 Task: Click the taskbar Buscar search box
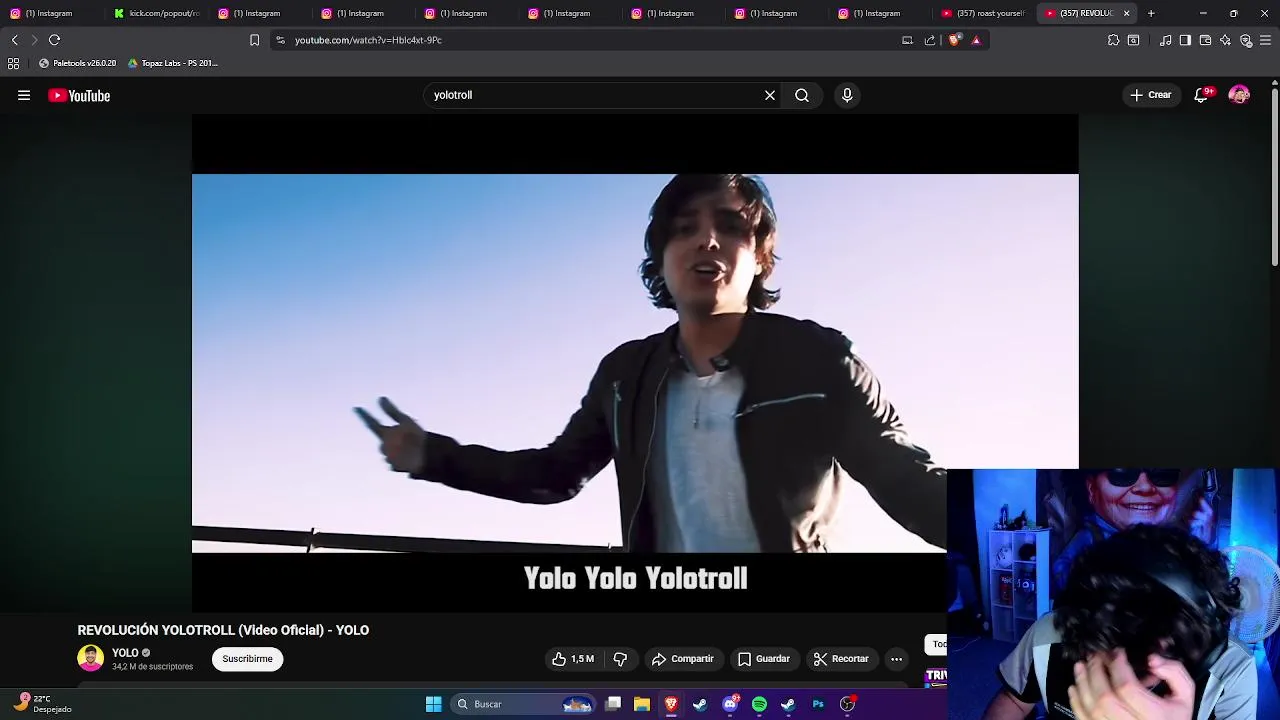coord(524,704)
